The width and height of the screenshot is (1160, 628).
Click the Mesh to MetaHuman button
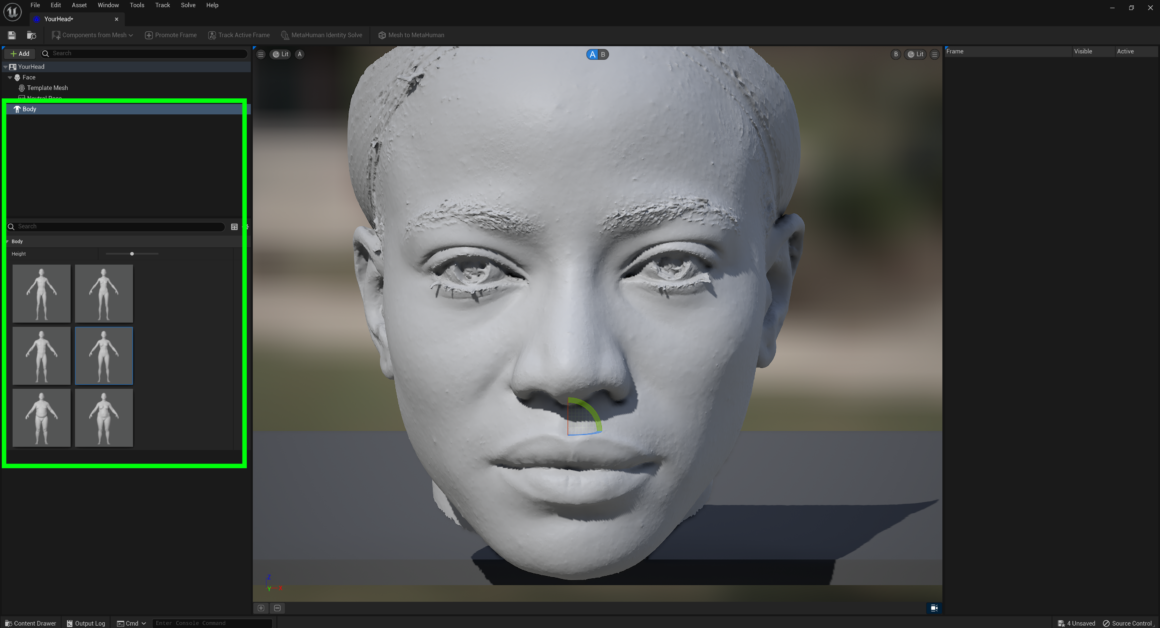tap(411, 35)
